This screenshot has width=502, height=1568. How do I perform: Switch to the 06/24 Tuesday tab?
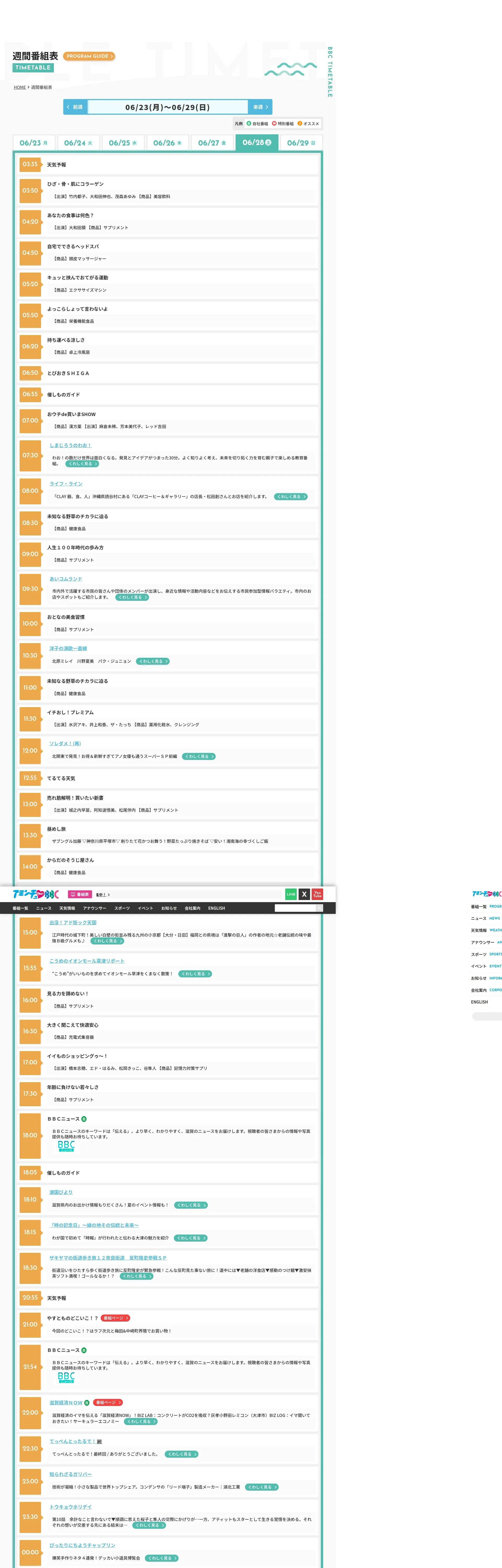point(79,143)
